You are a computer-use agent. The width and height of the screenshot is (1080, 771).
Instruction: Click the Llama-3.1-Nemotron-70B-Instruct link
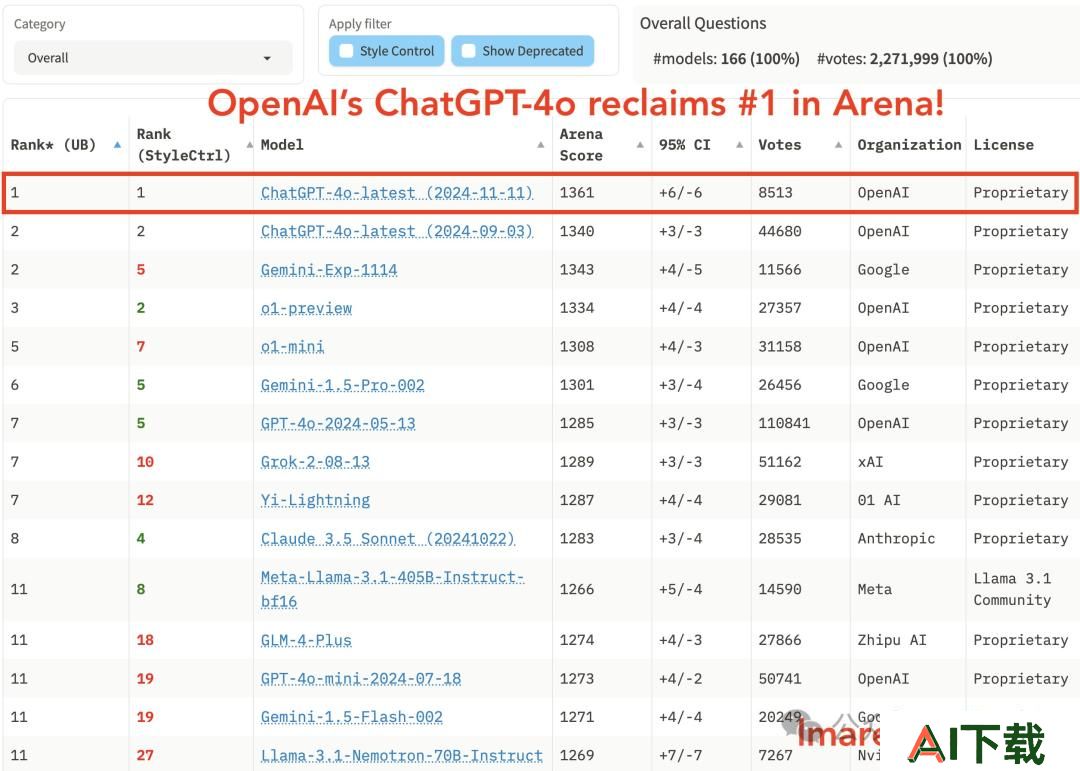coord(402,756)
